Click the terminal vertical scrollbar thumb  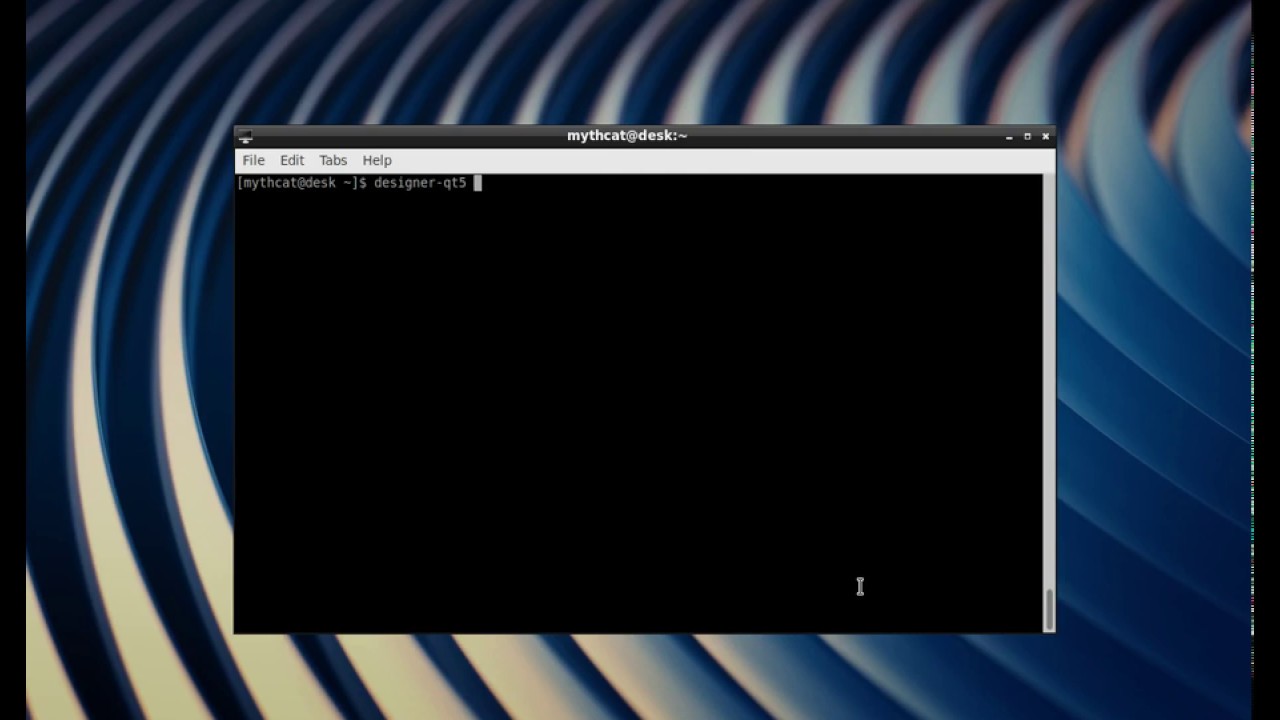[1049, 609]
